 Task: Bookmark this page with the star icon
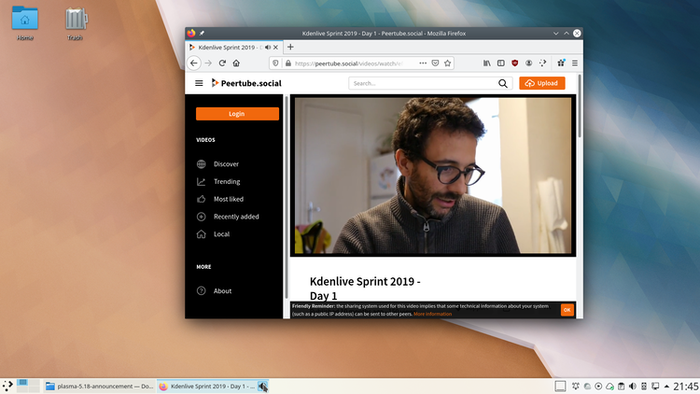pyautogui.click(x=447, y=63)
